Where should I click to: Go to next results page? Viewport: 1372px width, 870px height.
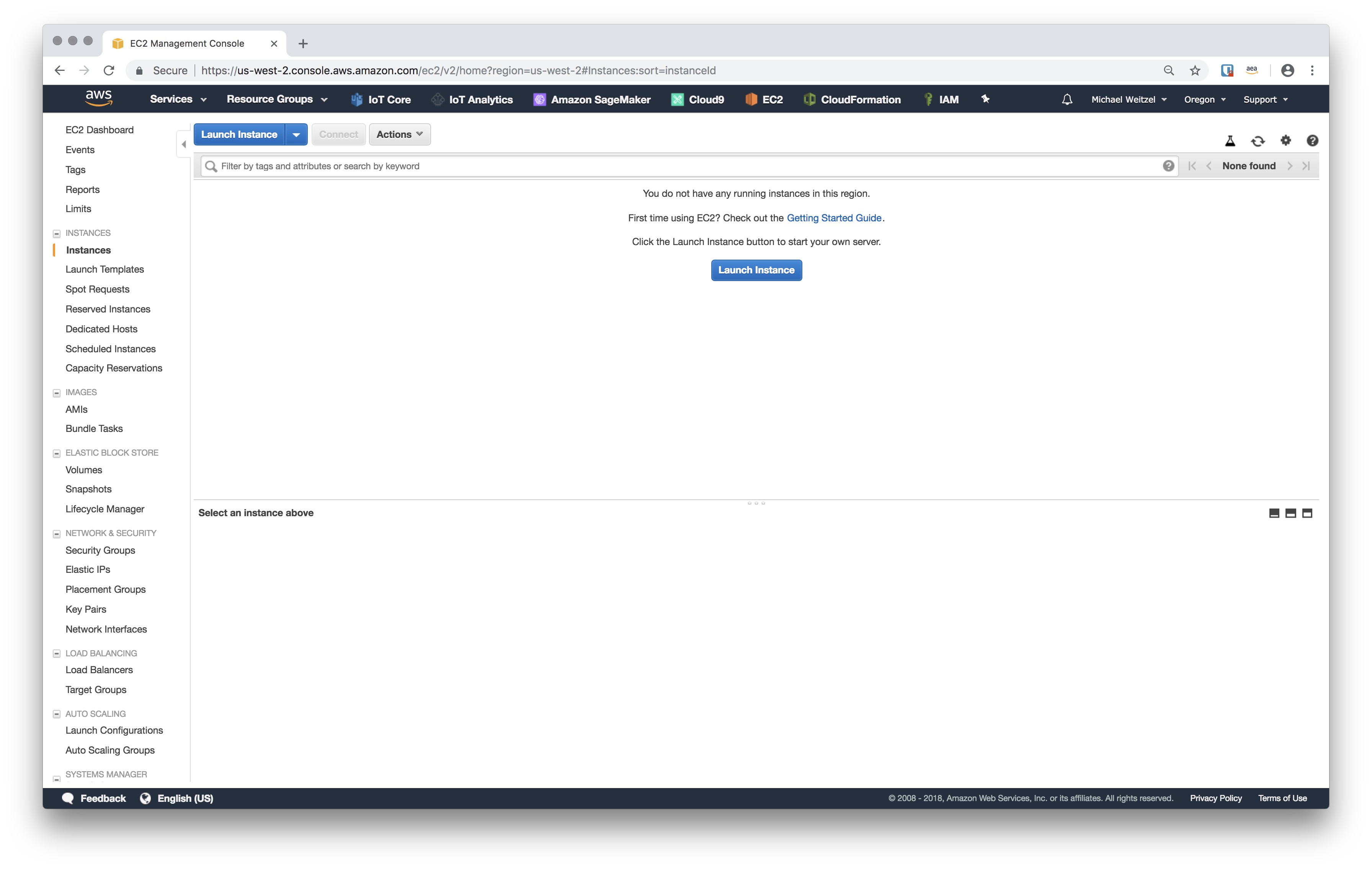click(1290, 166)
